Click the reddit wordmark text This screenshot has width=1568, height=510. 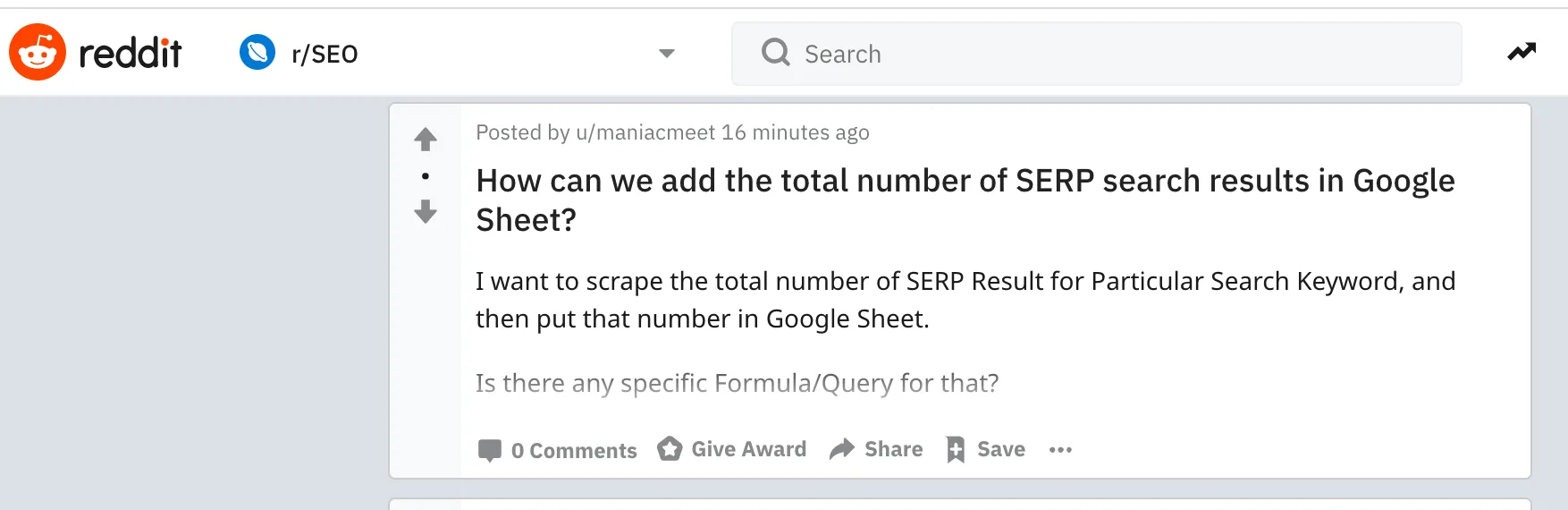(131, 54)
